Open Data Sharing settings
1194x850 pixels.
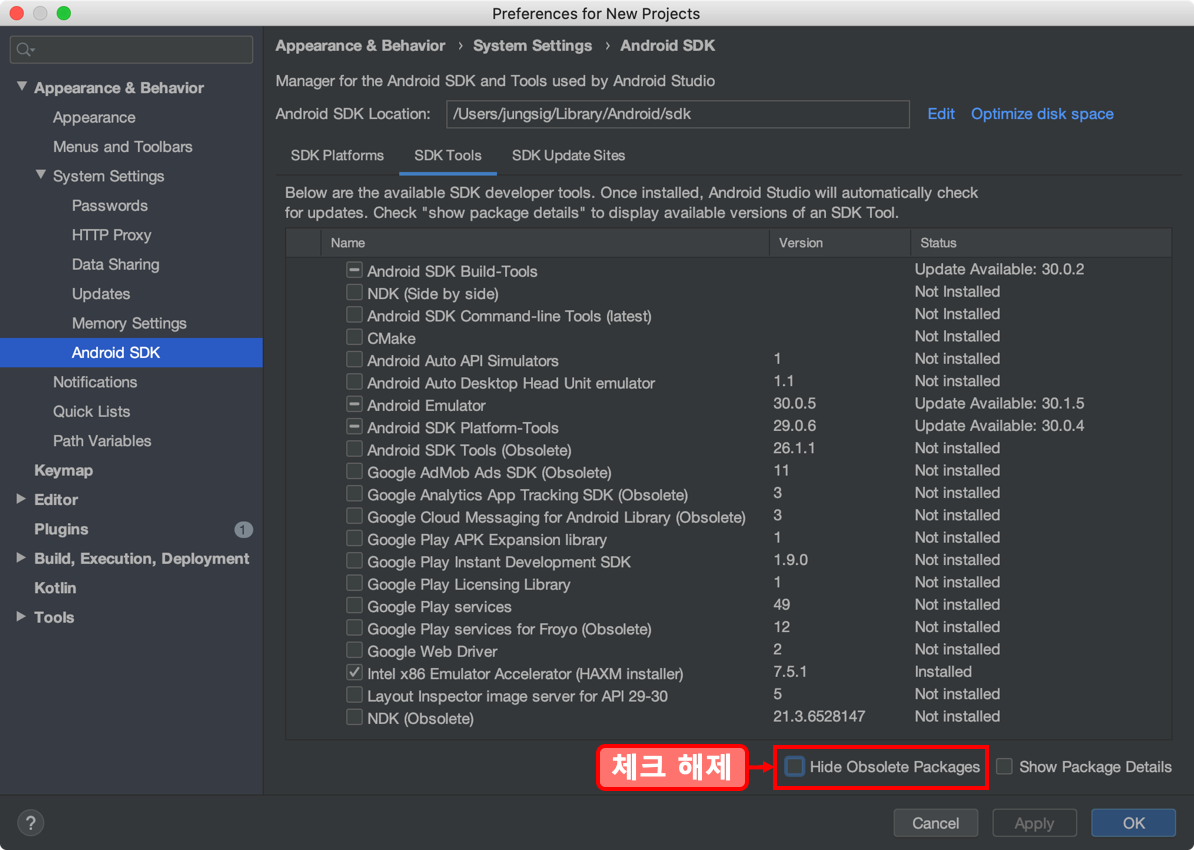(116, 264)
